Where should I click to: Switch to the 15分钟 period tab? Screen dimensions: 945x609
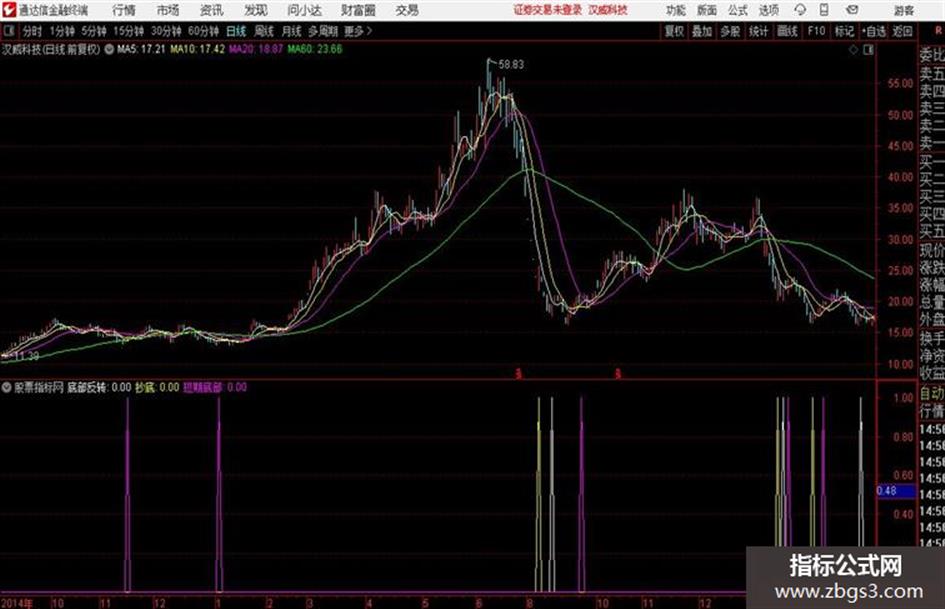click(129, 31)
